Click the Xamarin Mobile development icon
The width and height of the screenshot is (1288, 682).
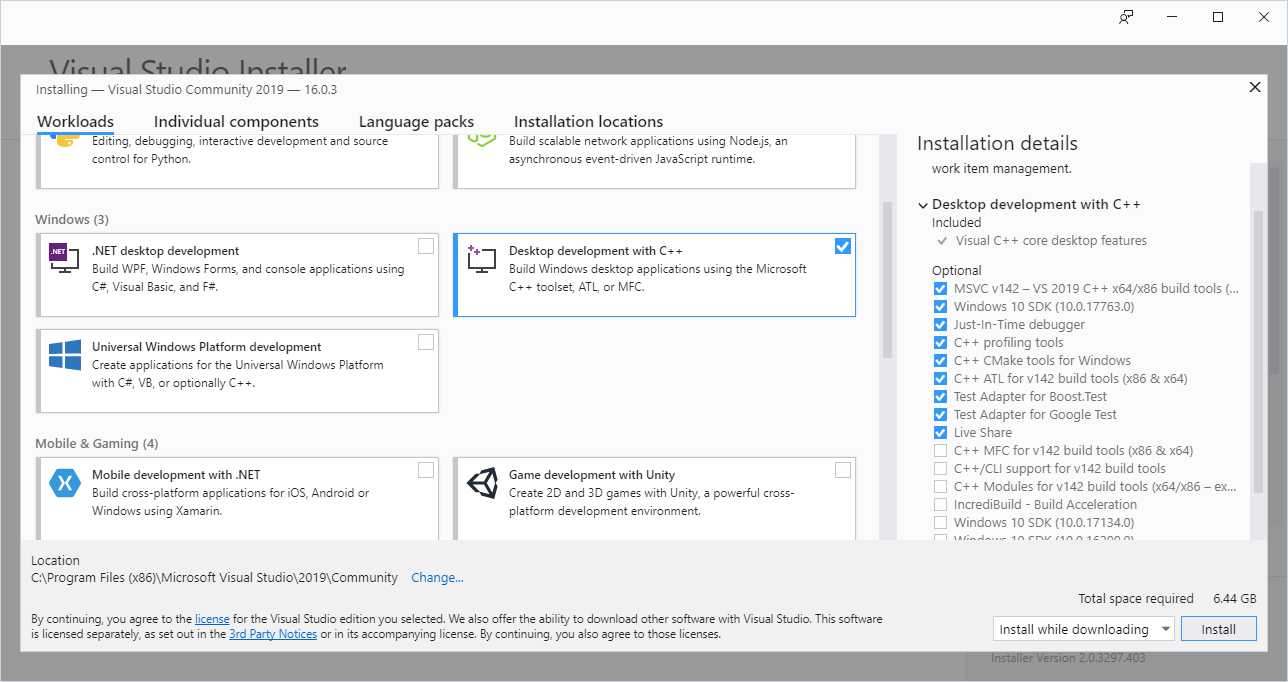point(64,482)
